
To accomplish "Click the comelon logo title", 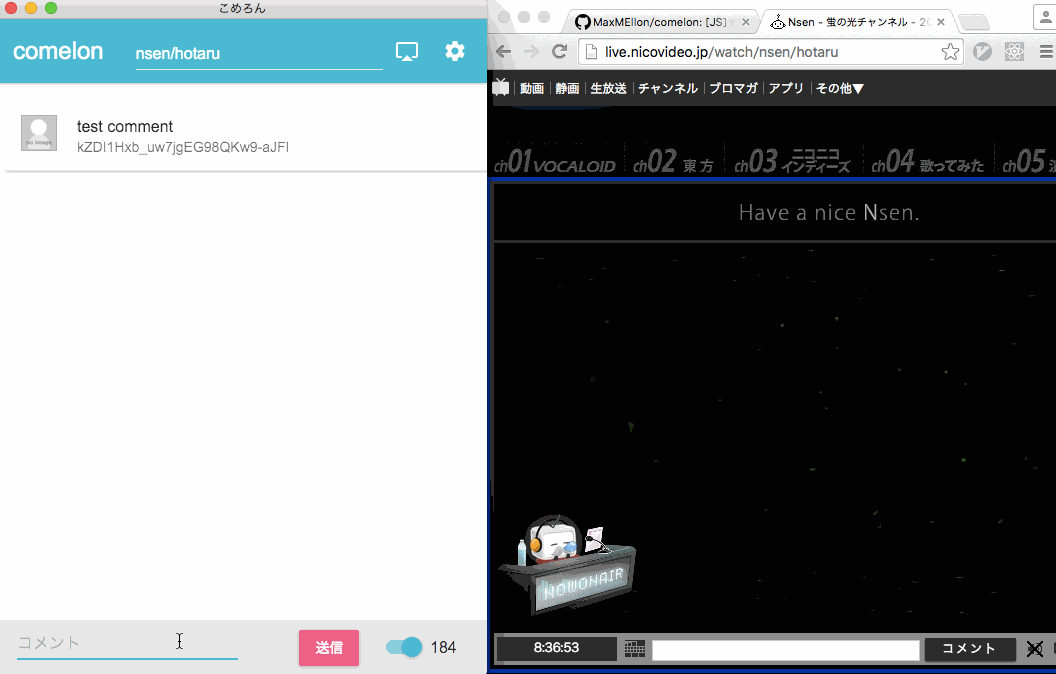I will tap(58, 51).
